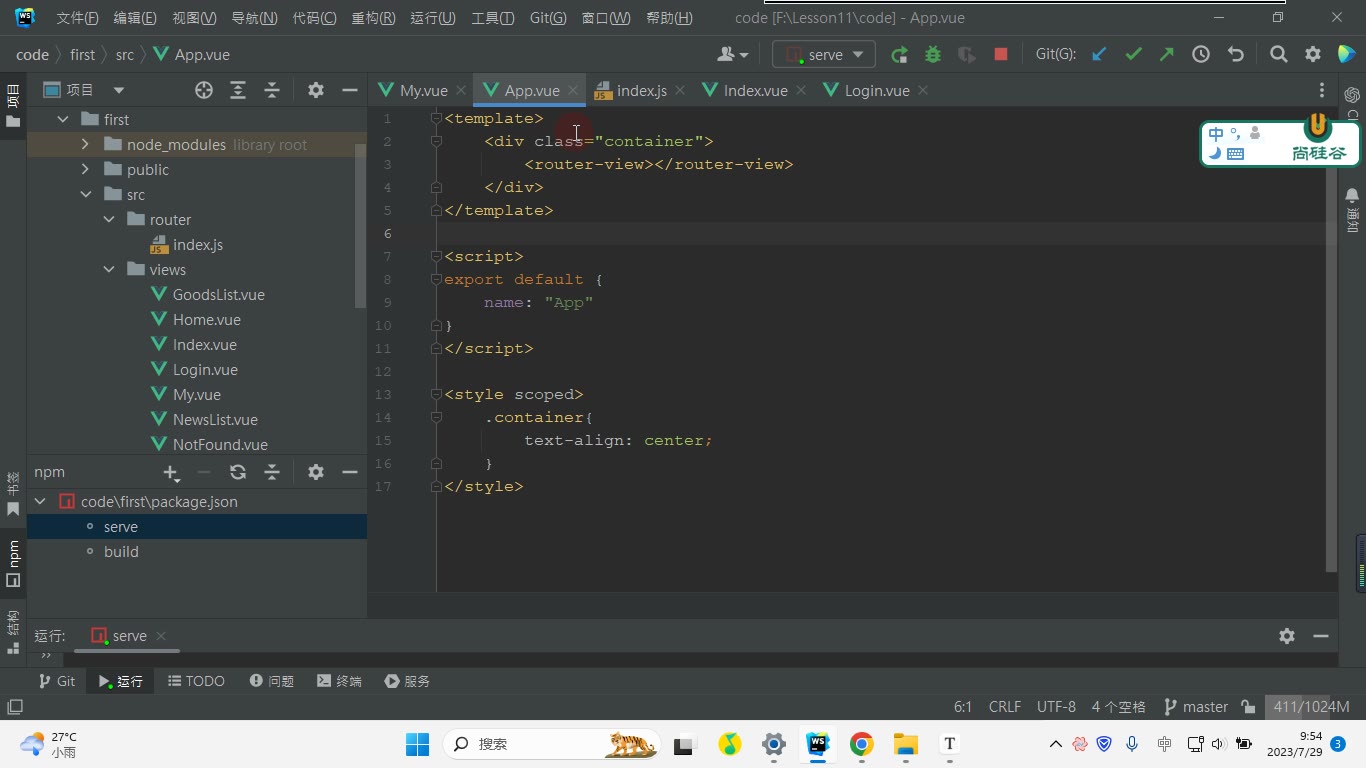Switch to the index.js editor tab
Image resolution: width=1366 pixels, height=768 pixels.
pyautogui.click(x=641, y=90)
